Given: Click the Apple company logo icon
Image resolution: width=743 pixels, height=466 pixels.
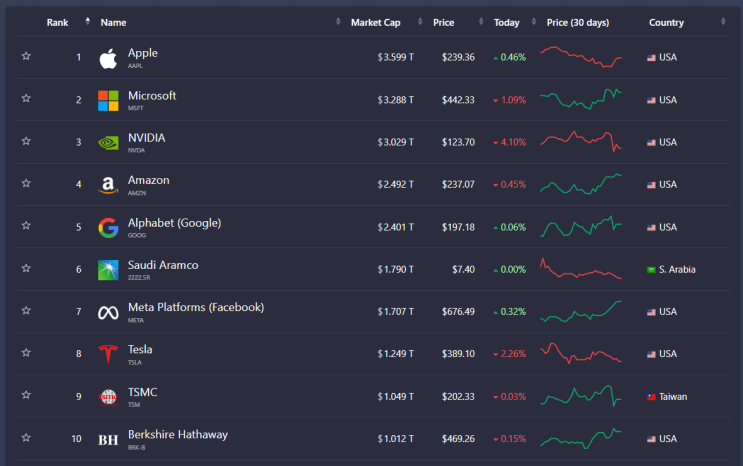Looking at the screenshot, I should coord(108,58).
